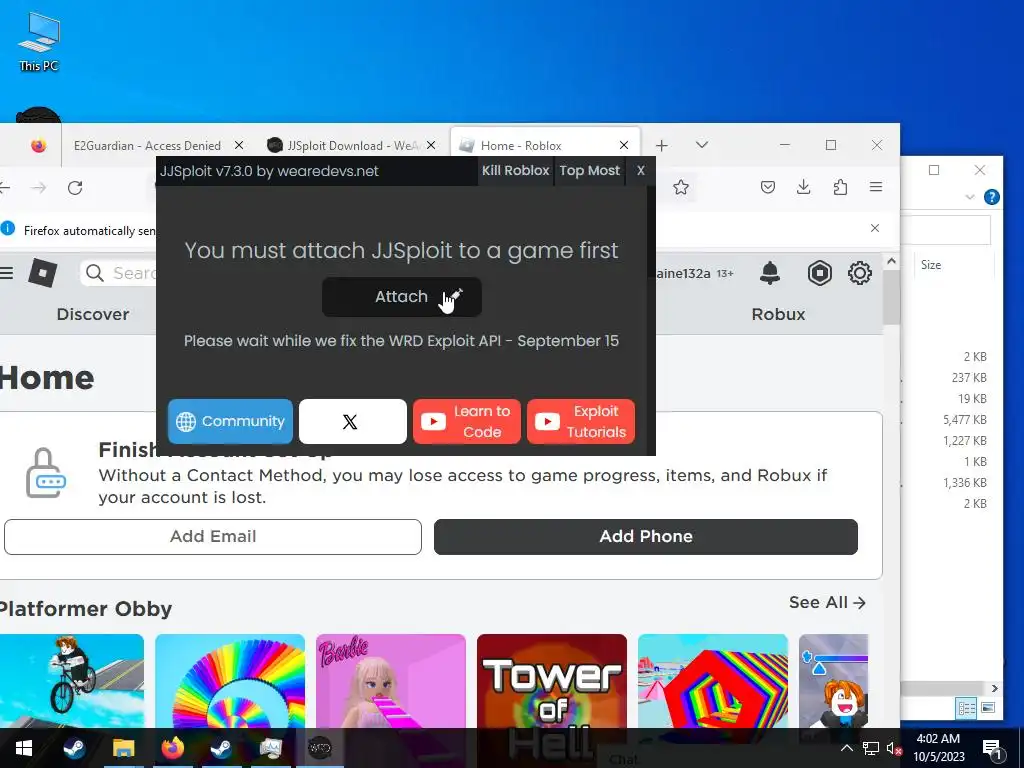Open the Firefox extensions menu

[x=840, y=187]
